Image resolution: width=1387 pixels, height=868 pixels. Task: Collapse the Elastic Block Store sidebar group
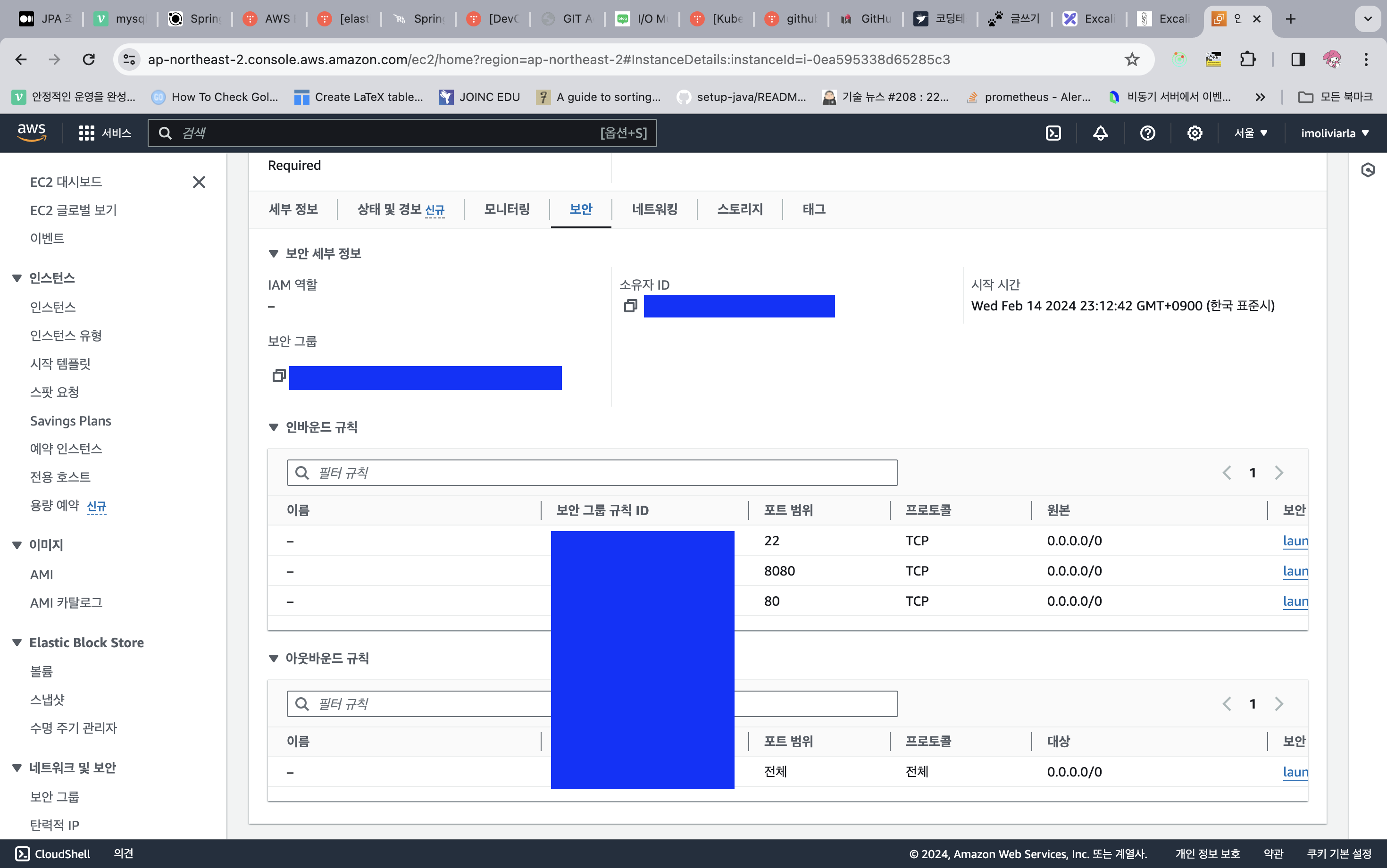17,643
